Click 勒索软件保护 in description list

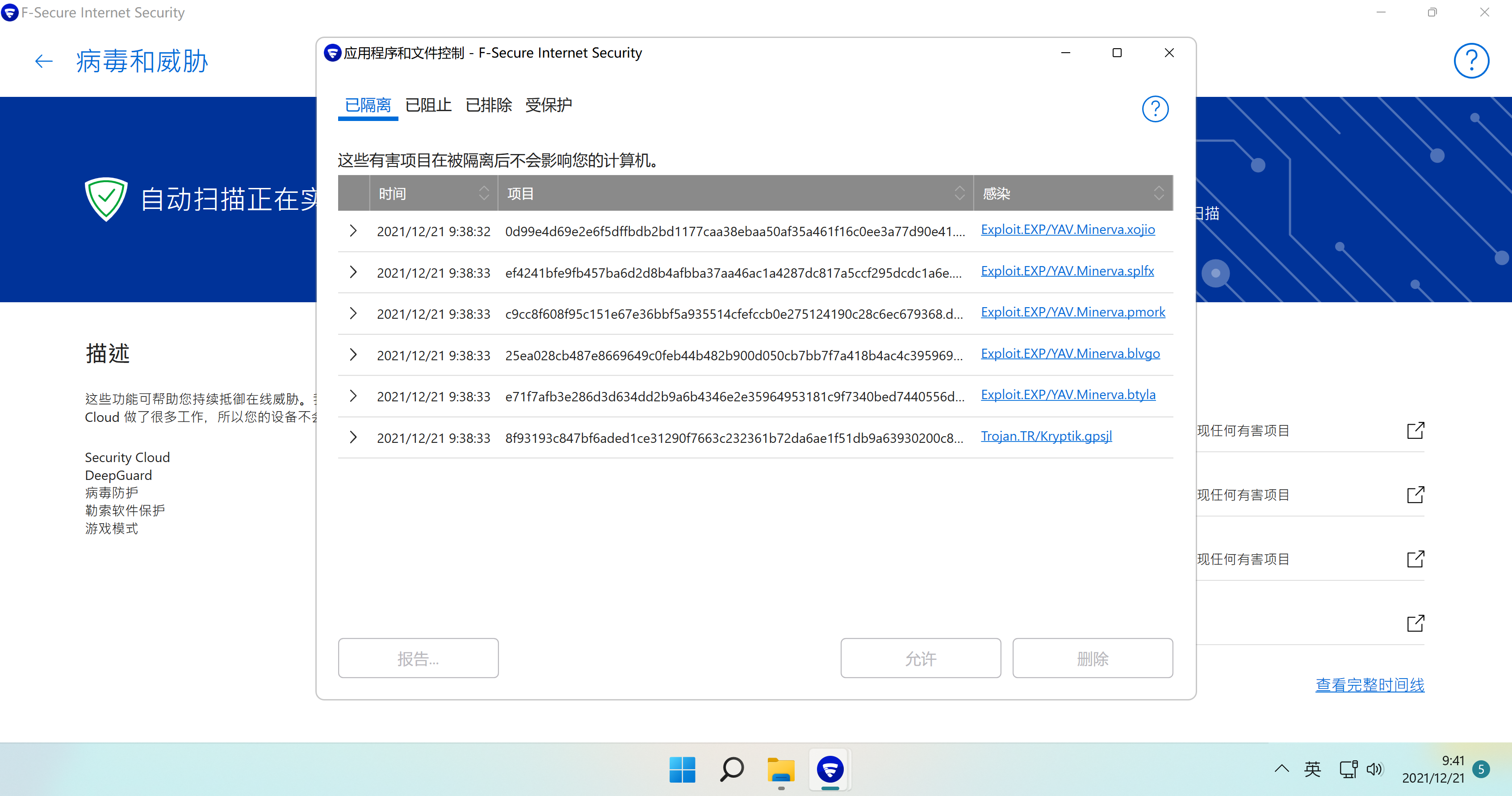coord(125,510)
